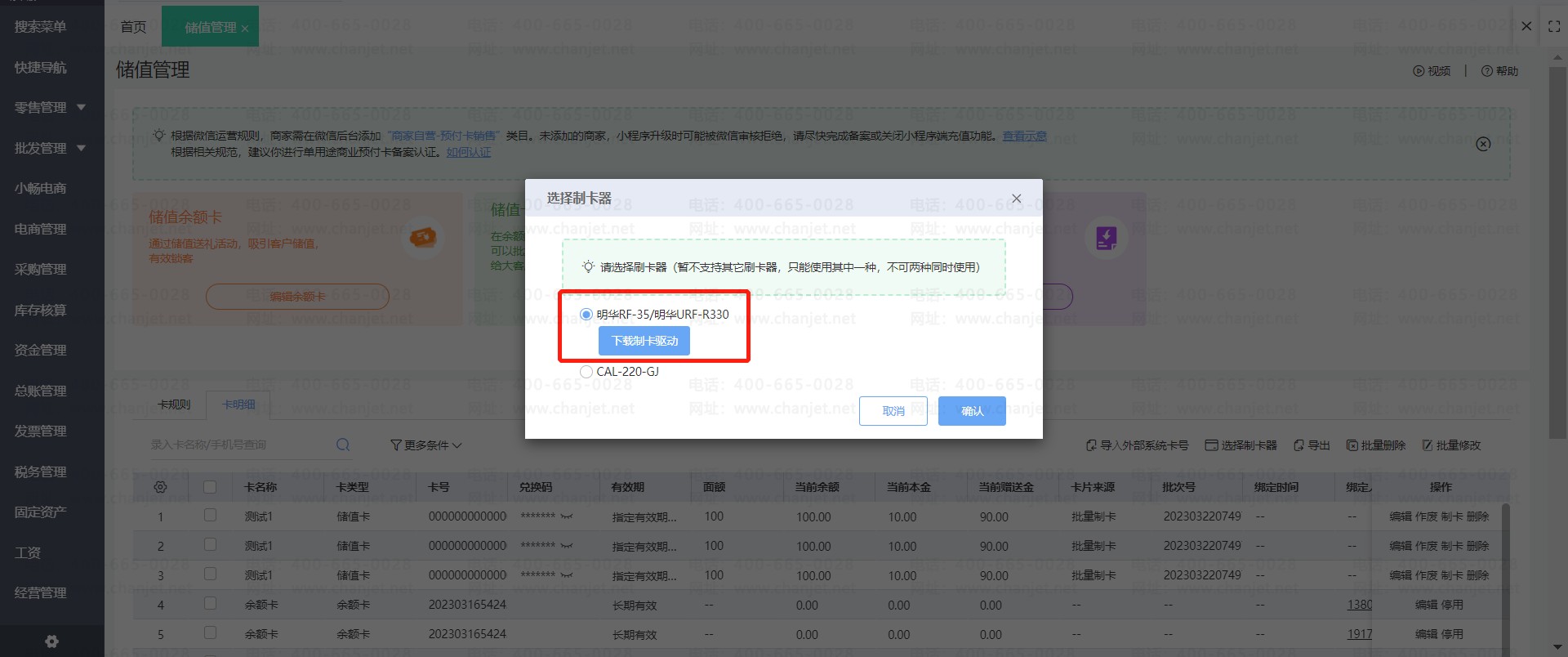Screen dimensions: 1568x657
Task: Click the 编辑余额卡 button
Action: (297, 297)
